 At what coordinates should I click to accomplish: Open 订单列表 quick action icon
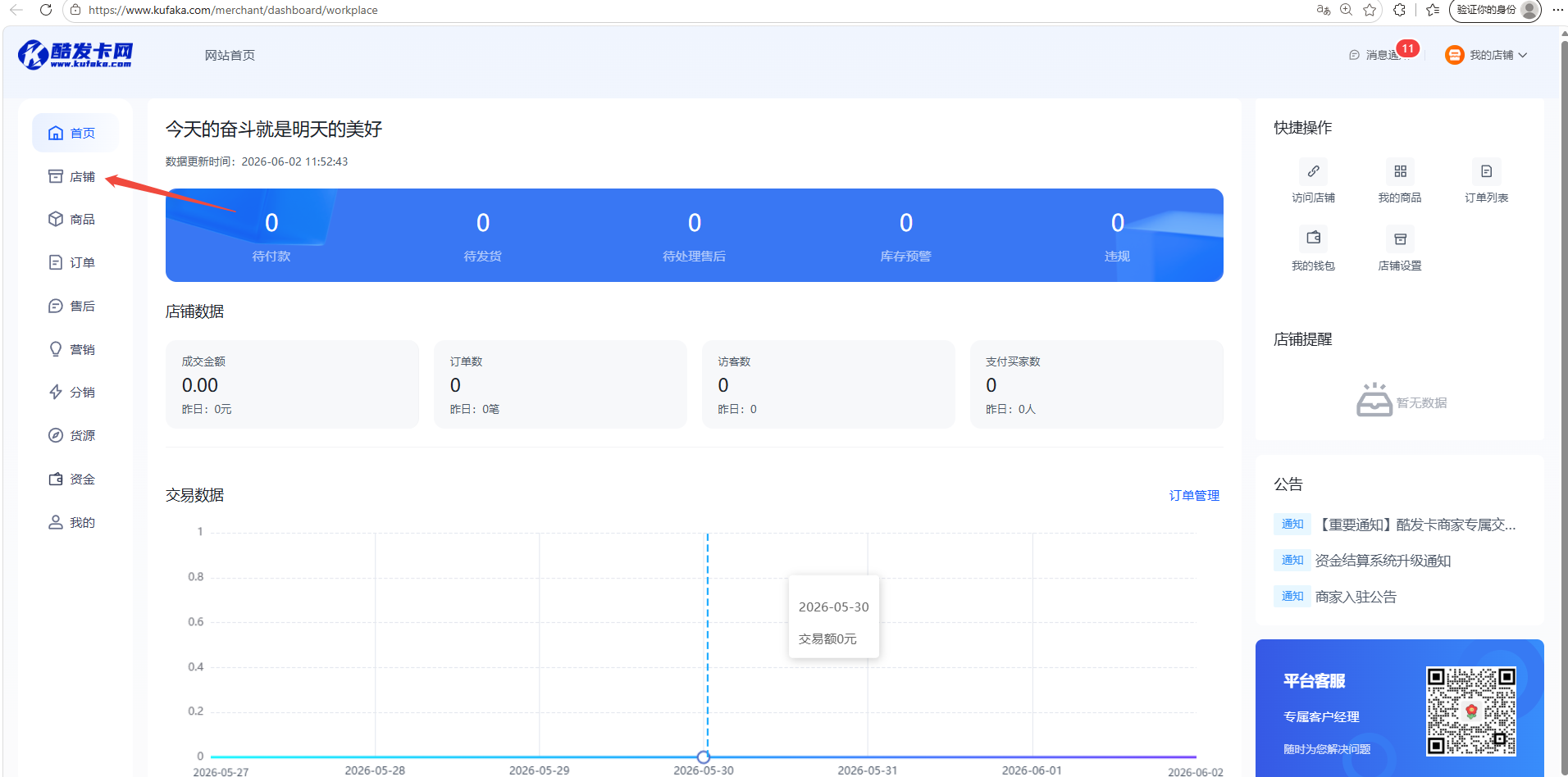(1486, 171)
